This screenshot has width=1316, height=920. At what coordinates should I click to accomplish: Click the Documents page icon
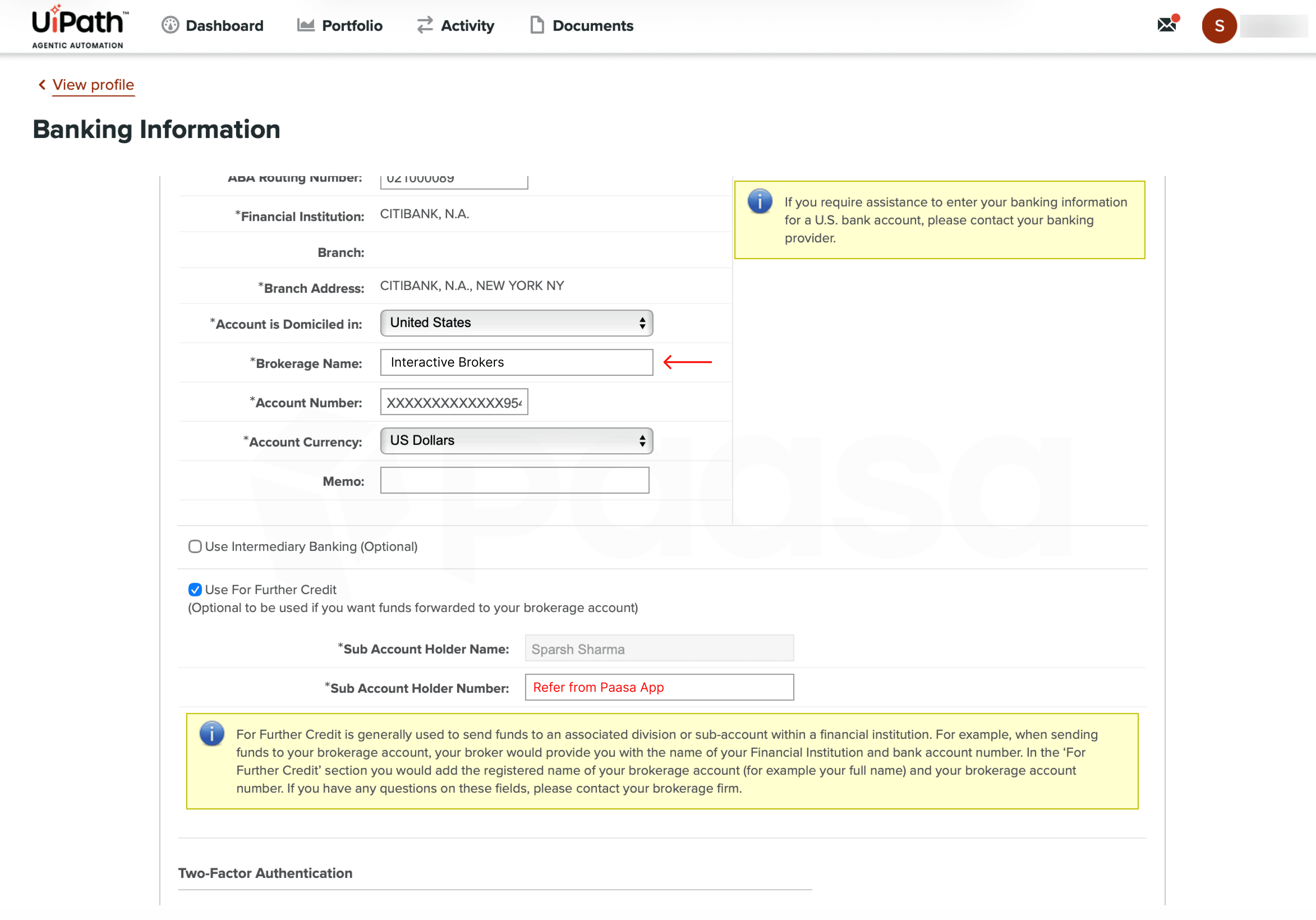click(x=537, y=25)
